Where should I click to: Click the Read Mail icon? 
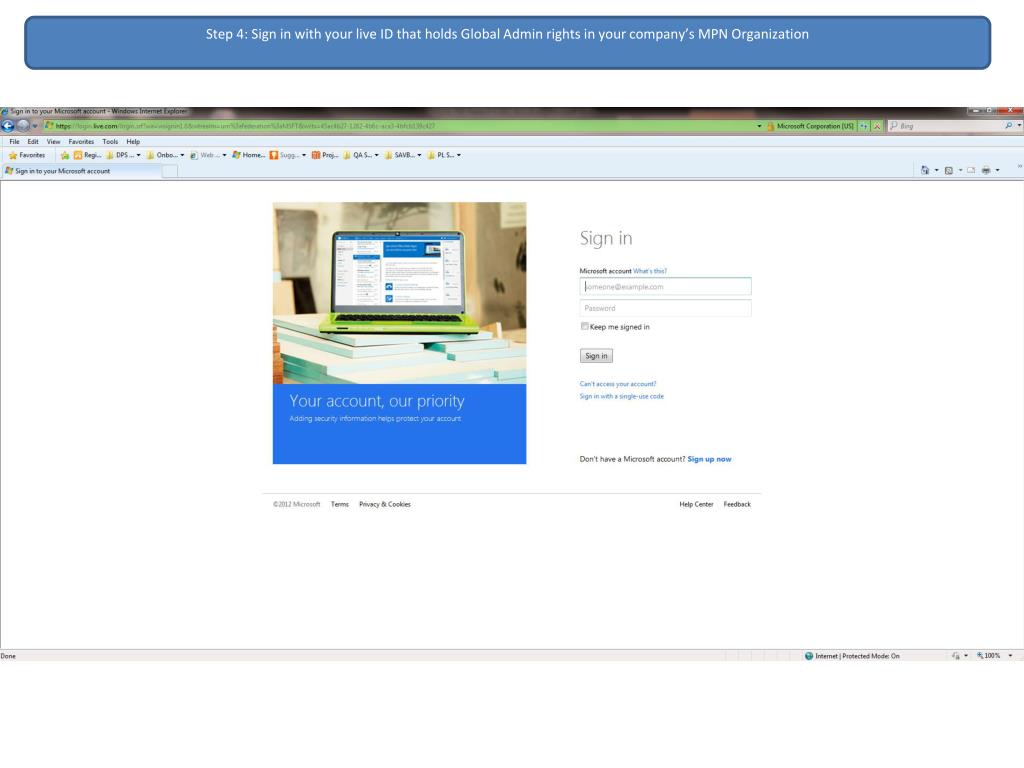[x=971, y=170]
